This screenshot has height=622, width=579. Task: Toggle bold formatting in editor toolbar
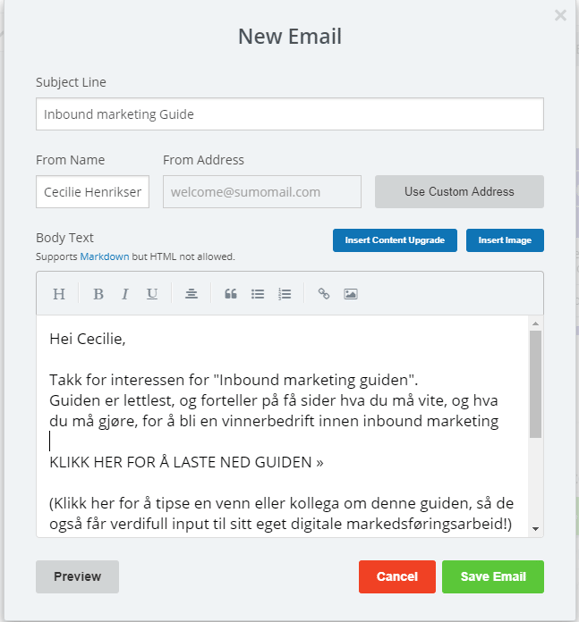98,294
